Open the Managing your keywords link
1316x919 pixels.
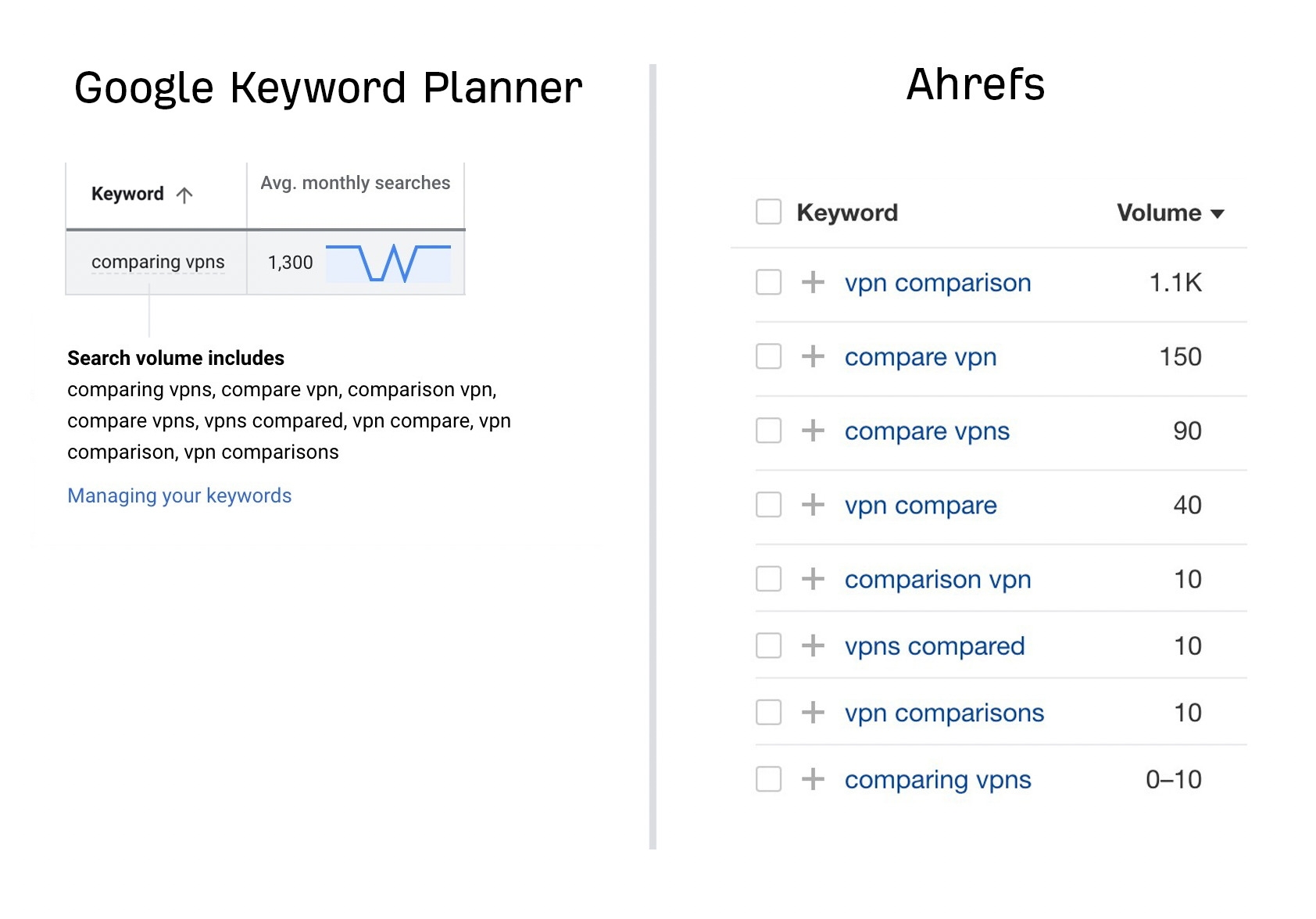[x=179, y=495]
